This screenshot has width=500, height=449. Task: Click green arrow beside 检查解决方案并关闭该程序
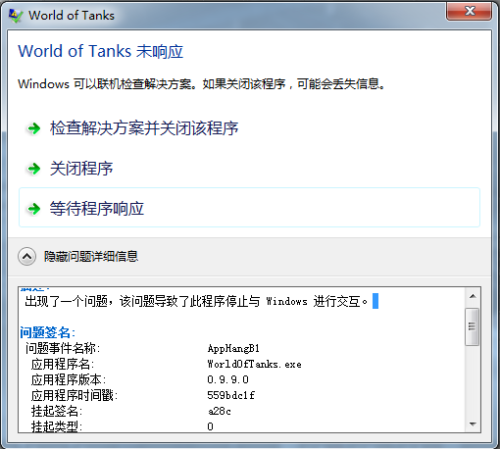(34, 128)
